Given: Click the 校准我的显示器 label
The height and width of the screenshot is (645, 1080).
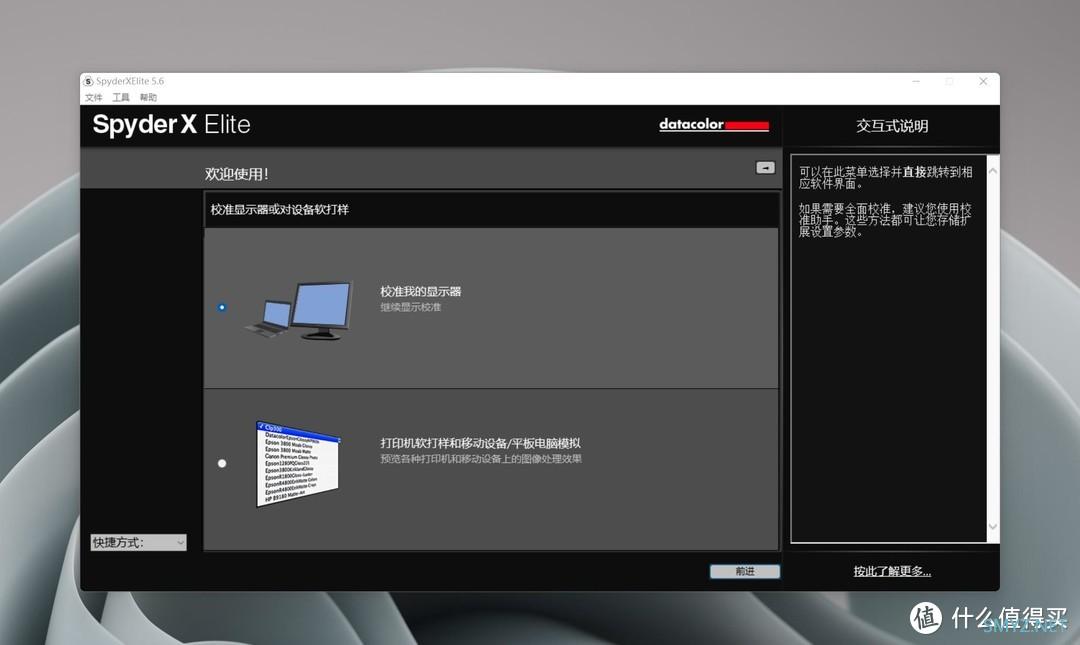Looking at the screenshot, I should (x=420, y=291).
